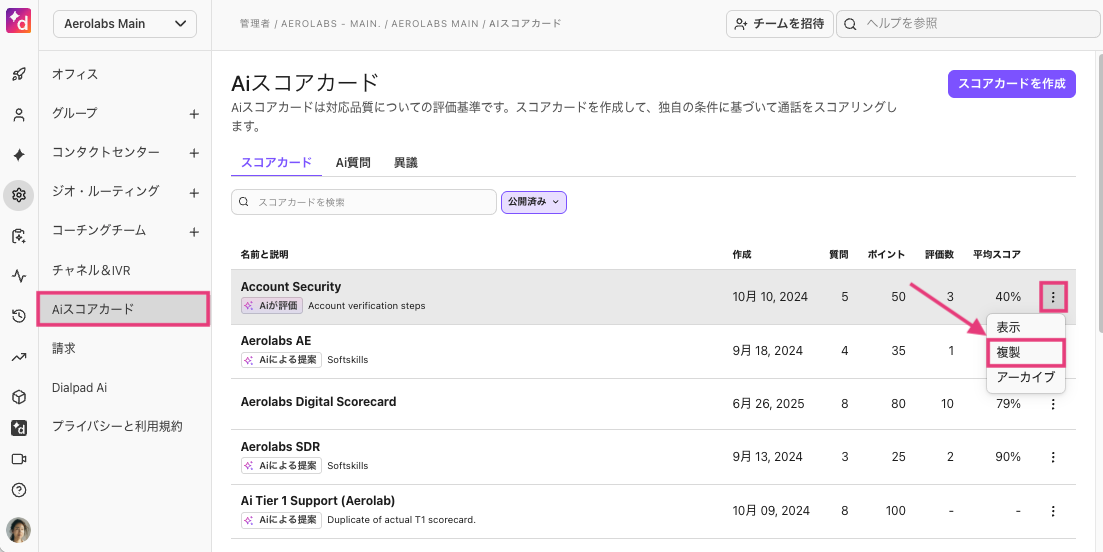
Task: Open options menu for Aerolabs SDR
Action: [1053, 457]
